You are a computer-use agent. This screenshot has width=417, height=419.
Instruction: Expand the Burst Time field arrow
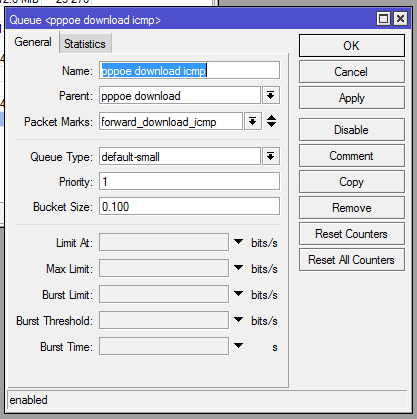(238, 346)
